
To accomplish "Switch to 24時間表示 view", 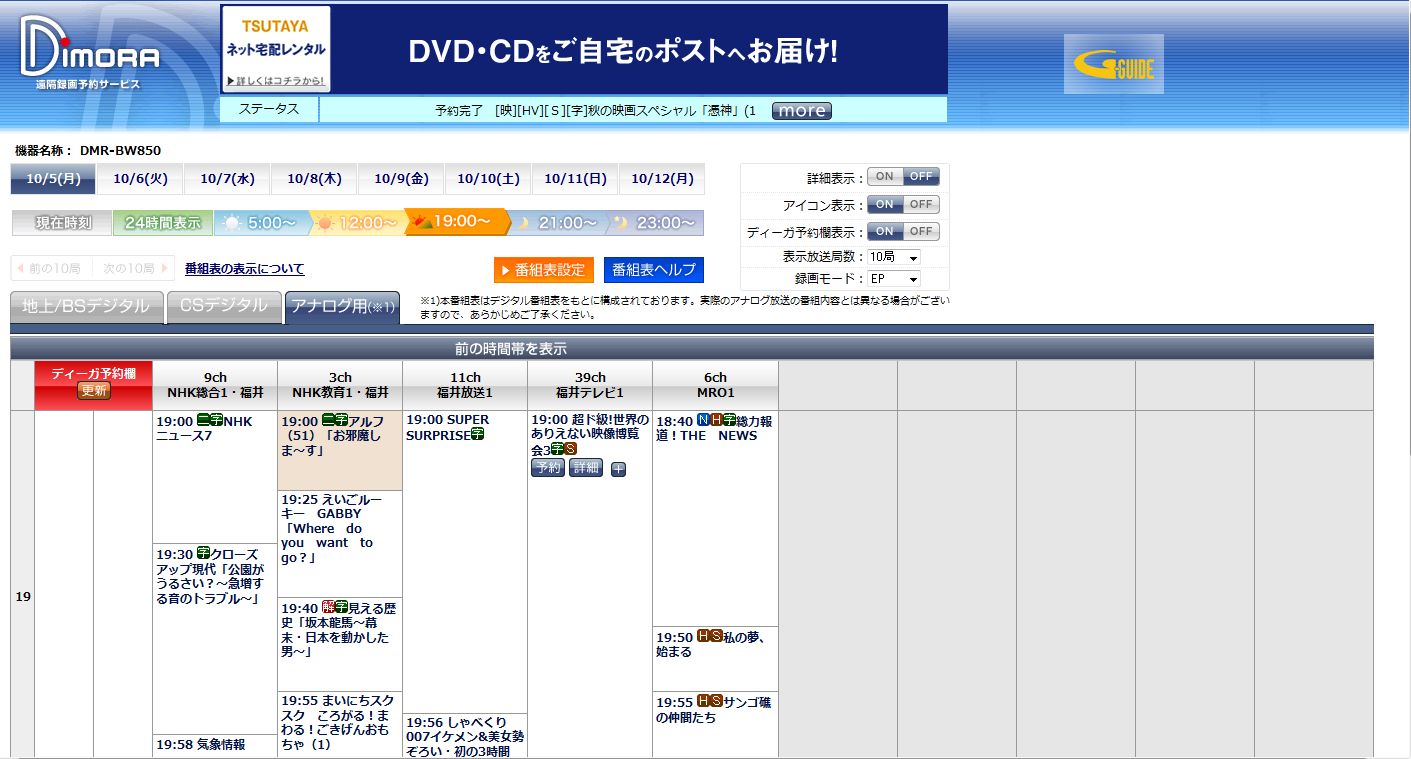I will [x=163, y=223].
